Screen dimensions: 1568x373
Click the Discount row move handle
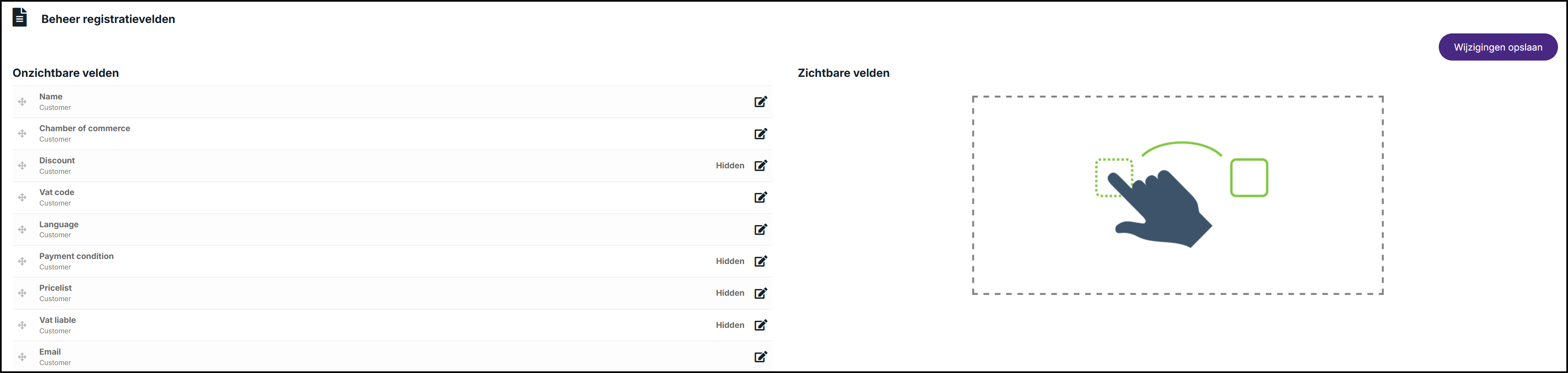point(22,165)
